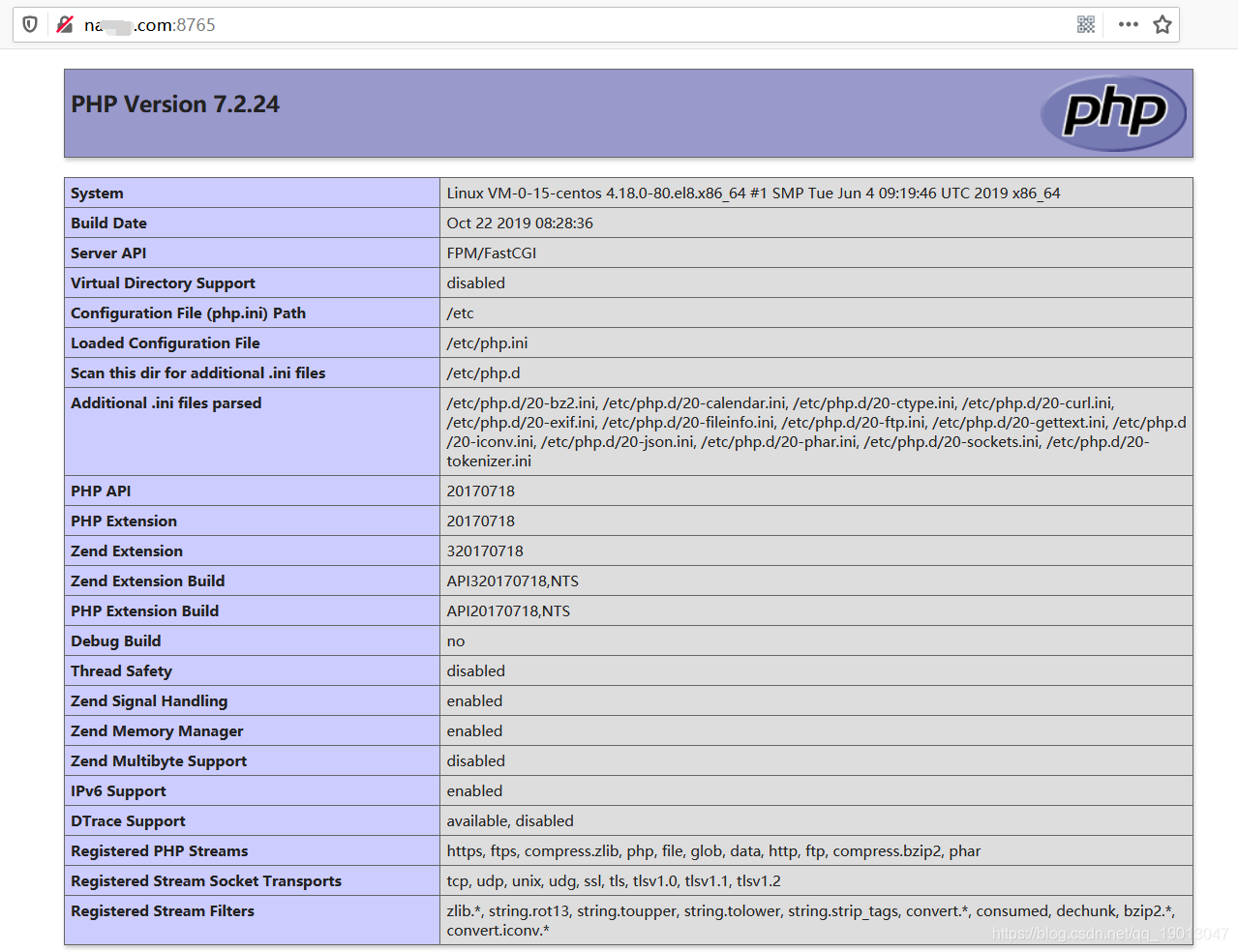Click Registered Stream Filters label
This screenshot has height=952, width=1238.
(163, 911)
